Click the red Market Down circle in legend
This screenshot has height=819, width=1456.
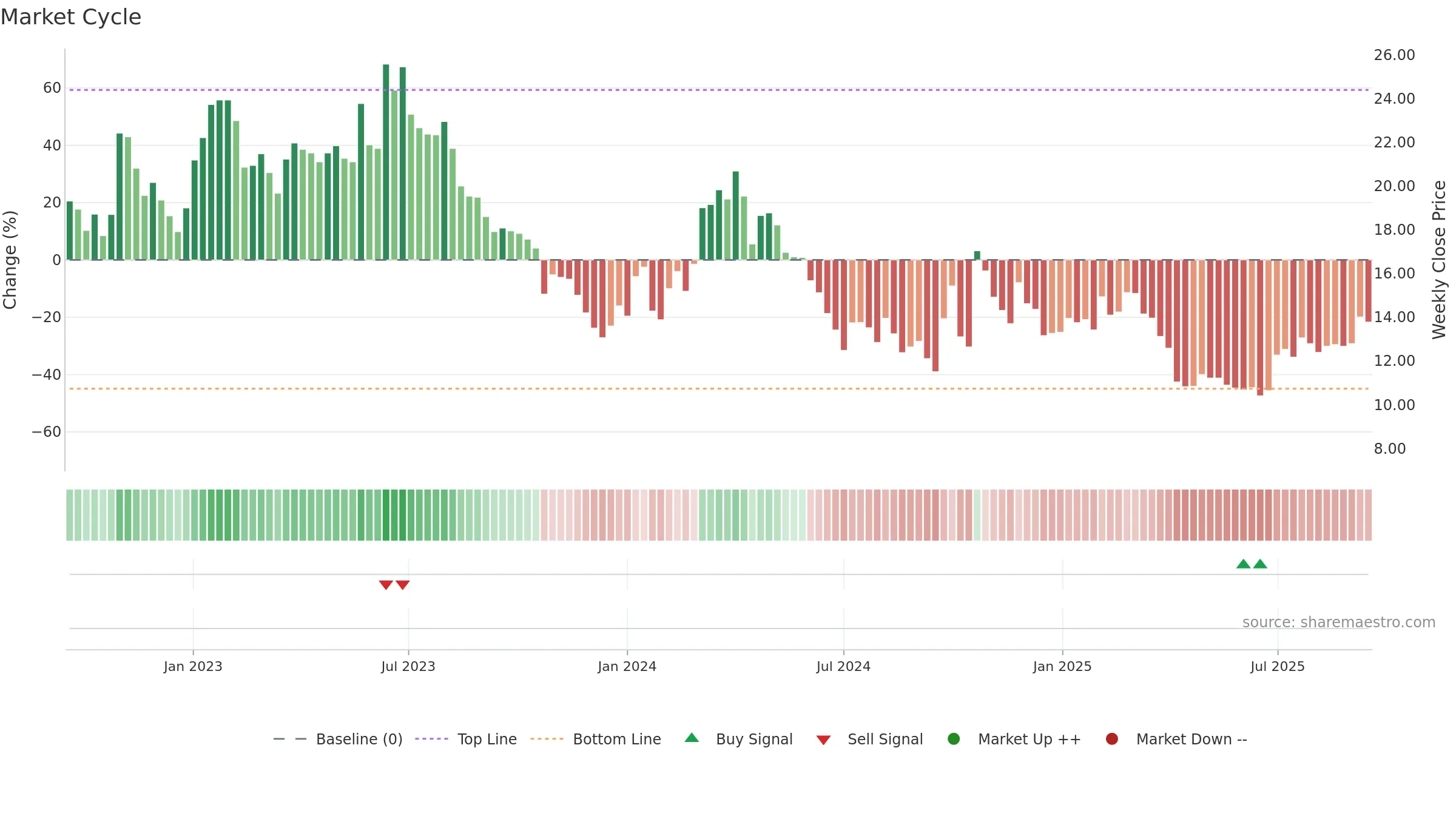1112,739
